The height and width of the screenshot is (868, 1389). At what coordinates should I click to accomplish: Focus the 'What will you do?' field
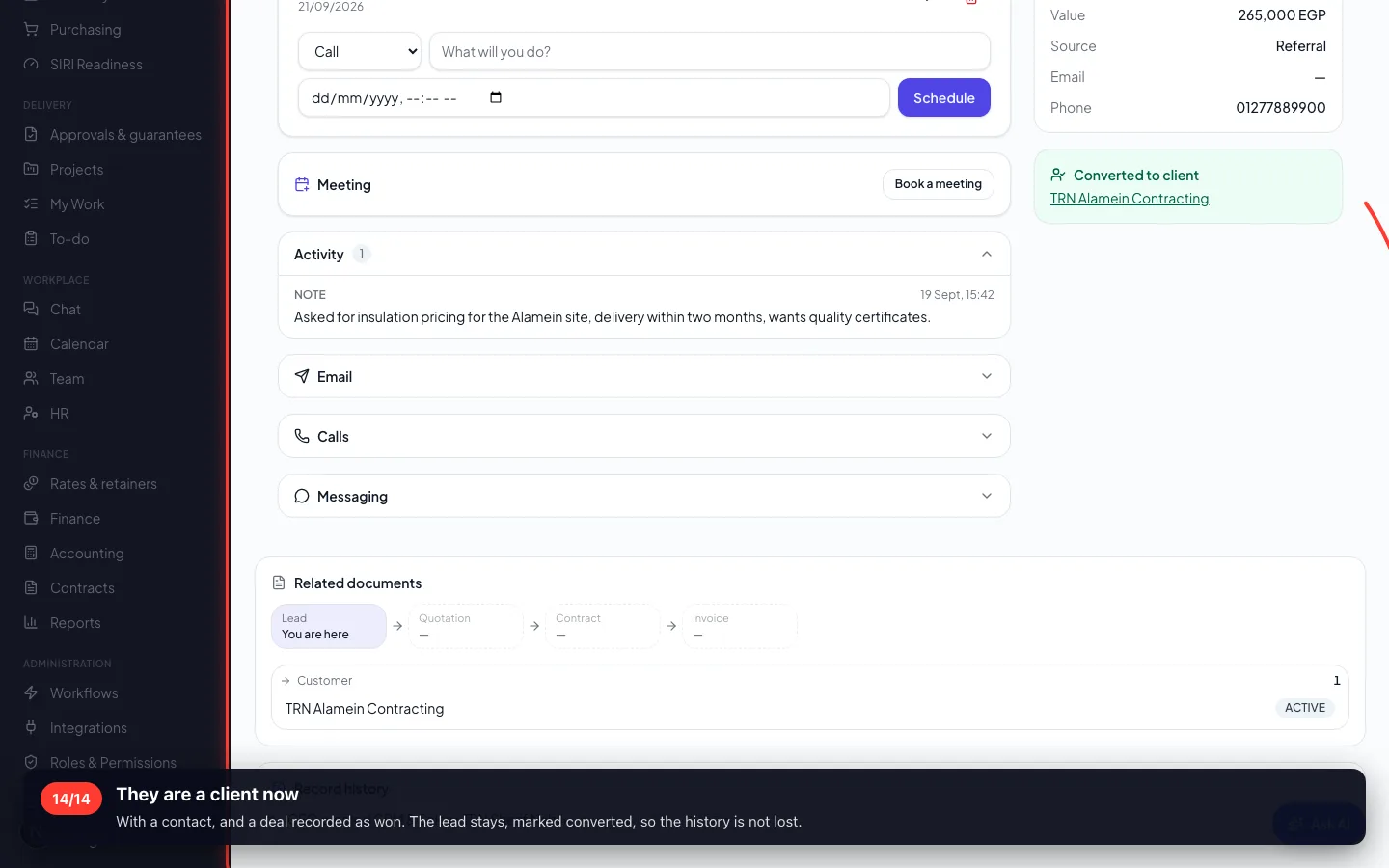pyautogui.click(x=710, y=52)
